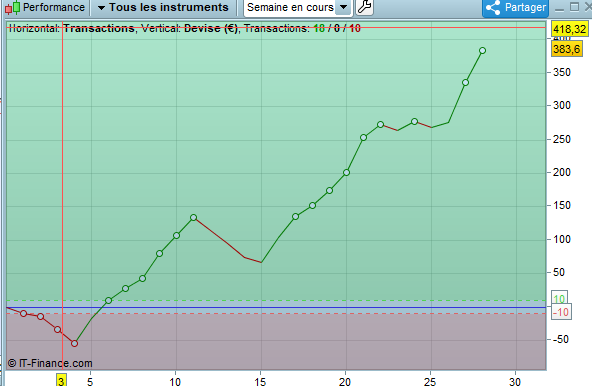Click the data point at transaction 27

click(465, 82)
